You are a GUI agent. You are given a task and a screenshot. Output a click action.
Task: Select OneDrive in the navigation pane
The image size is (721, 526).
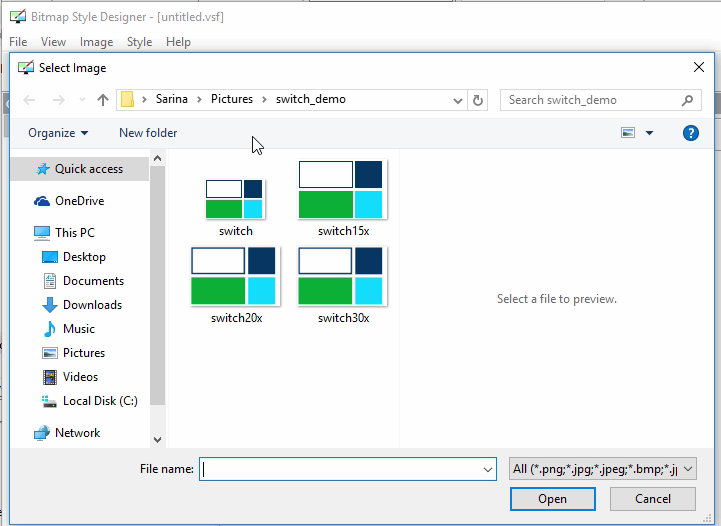pos(80,201)
